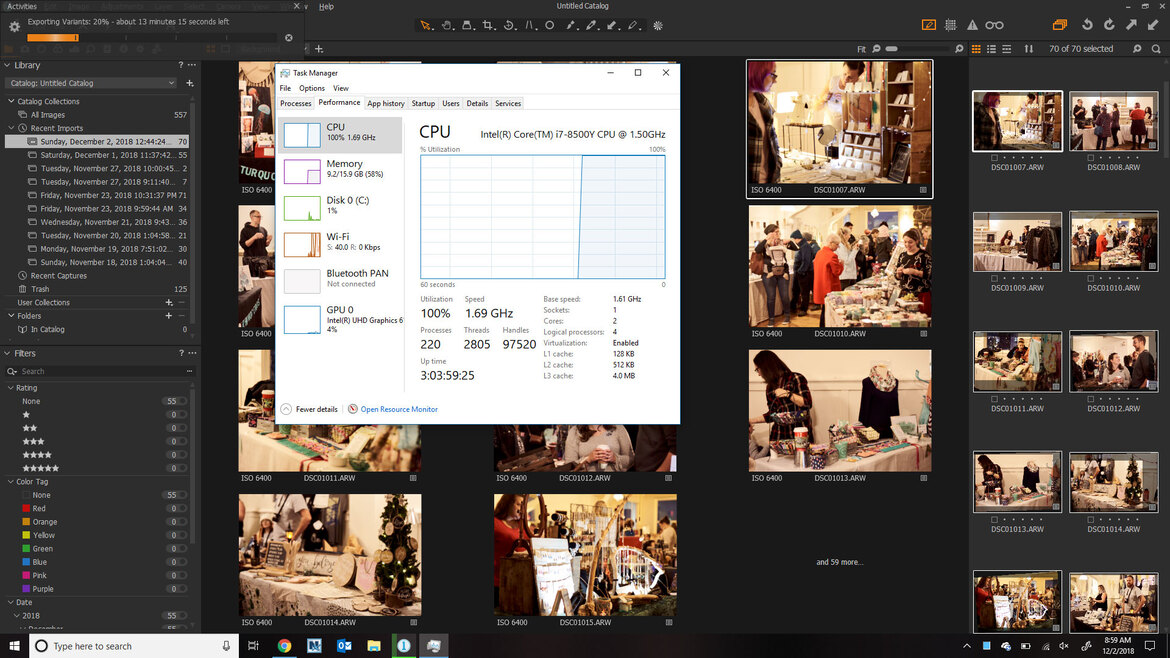
Task: Collapse the Color Tag filter group
Action: click(11, 482)
